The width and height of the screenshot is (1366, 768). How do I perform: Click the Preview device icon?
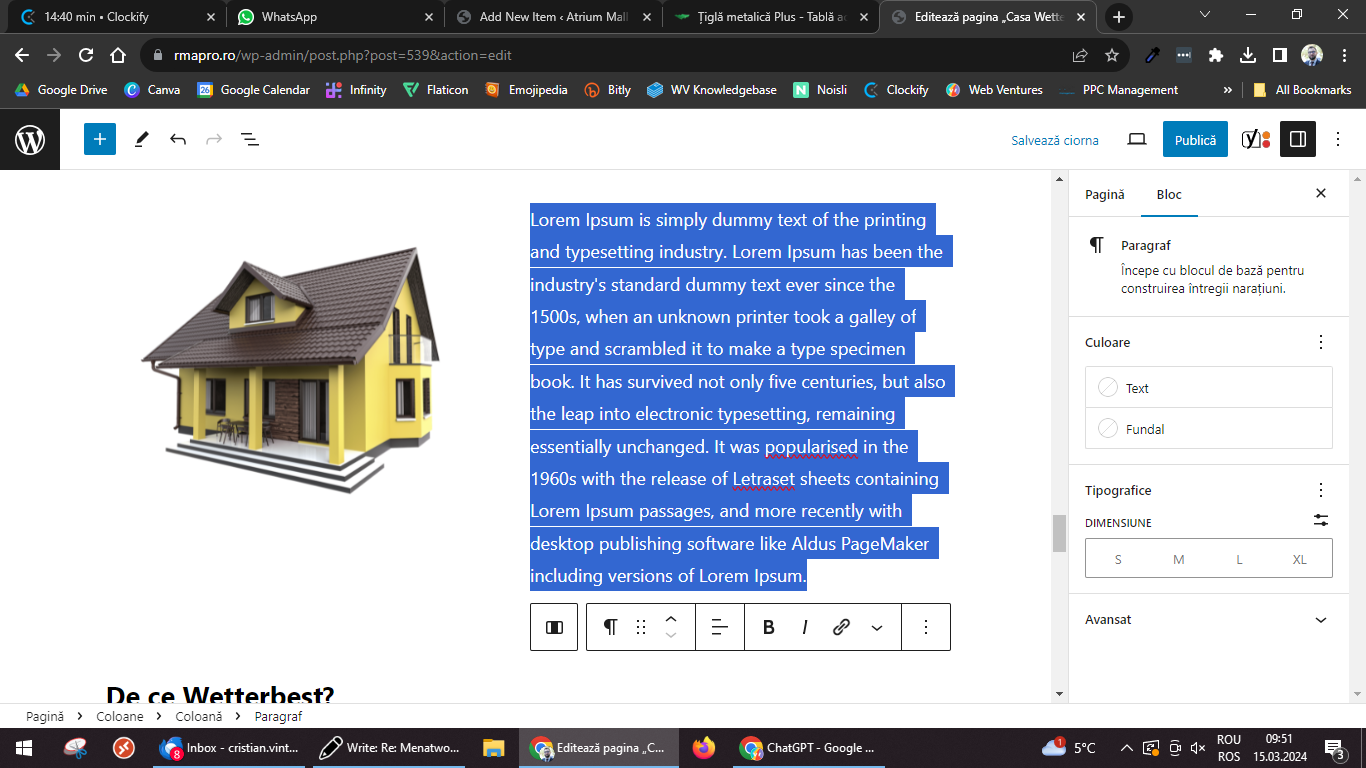click(x=1136, y=139)
